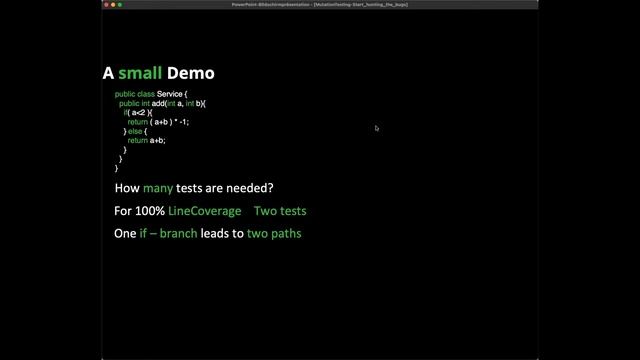
Task: Click the 'public class Service {' code line
Action: (151, 94)
